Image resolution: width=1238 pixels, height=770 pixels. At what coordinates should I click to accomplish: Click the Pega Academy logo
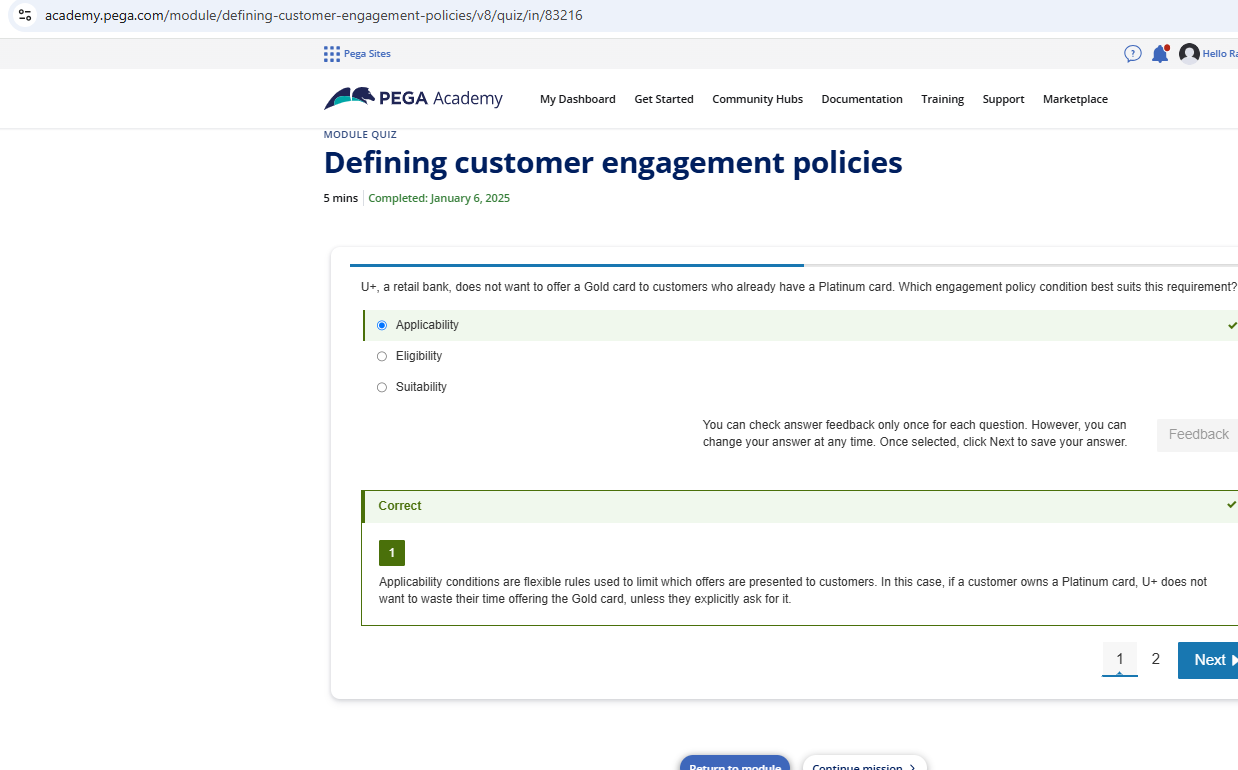[x=412, y=98]
